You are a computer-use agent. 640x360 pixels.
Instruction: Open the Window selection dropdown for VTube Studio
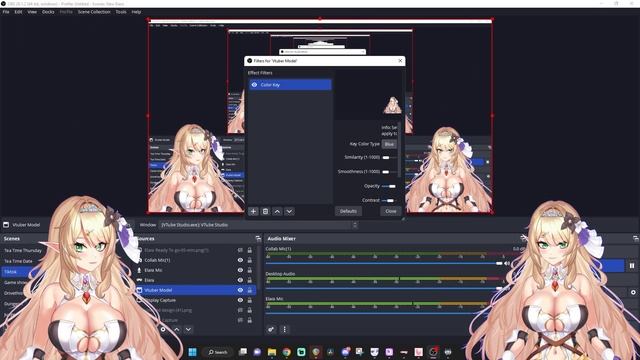[258, 225]
